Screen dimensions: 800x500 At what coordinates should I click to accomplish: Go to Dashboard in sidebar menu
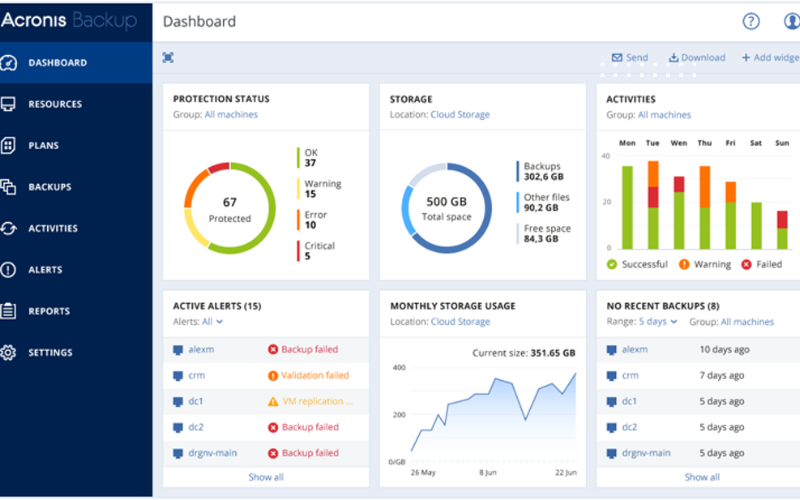pyautogui.click(x=76, y=63)
